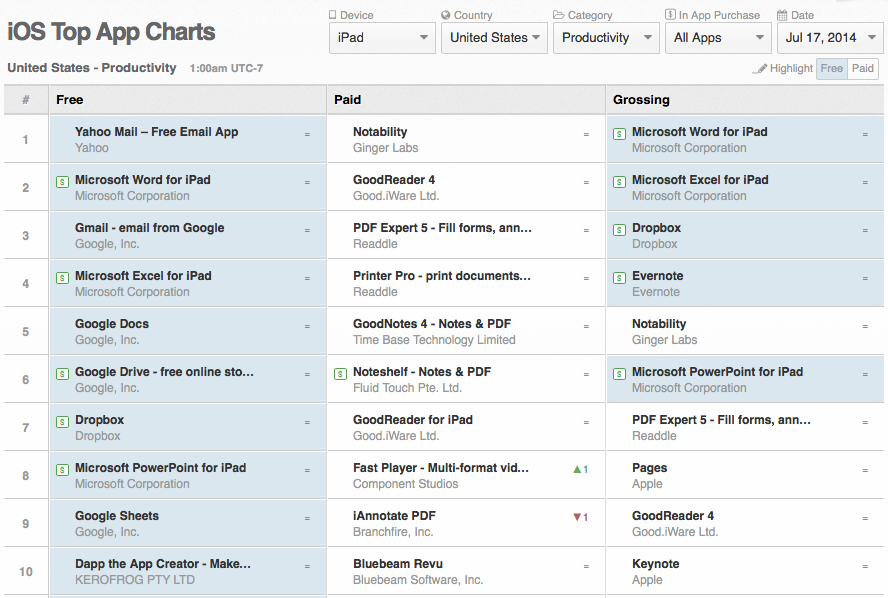Click the 1:00am UTC-7 timestamp
This screenshot has height=598, width=888.
click(x=226, y=69)
